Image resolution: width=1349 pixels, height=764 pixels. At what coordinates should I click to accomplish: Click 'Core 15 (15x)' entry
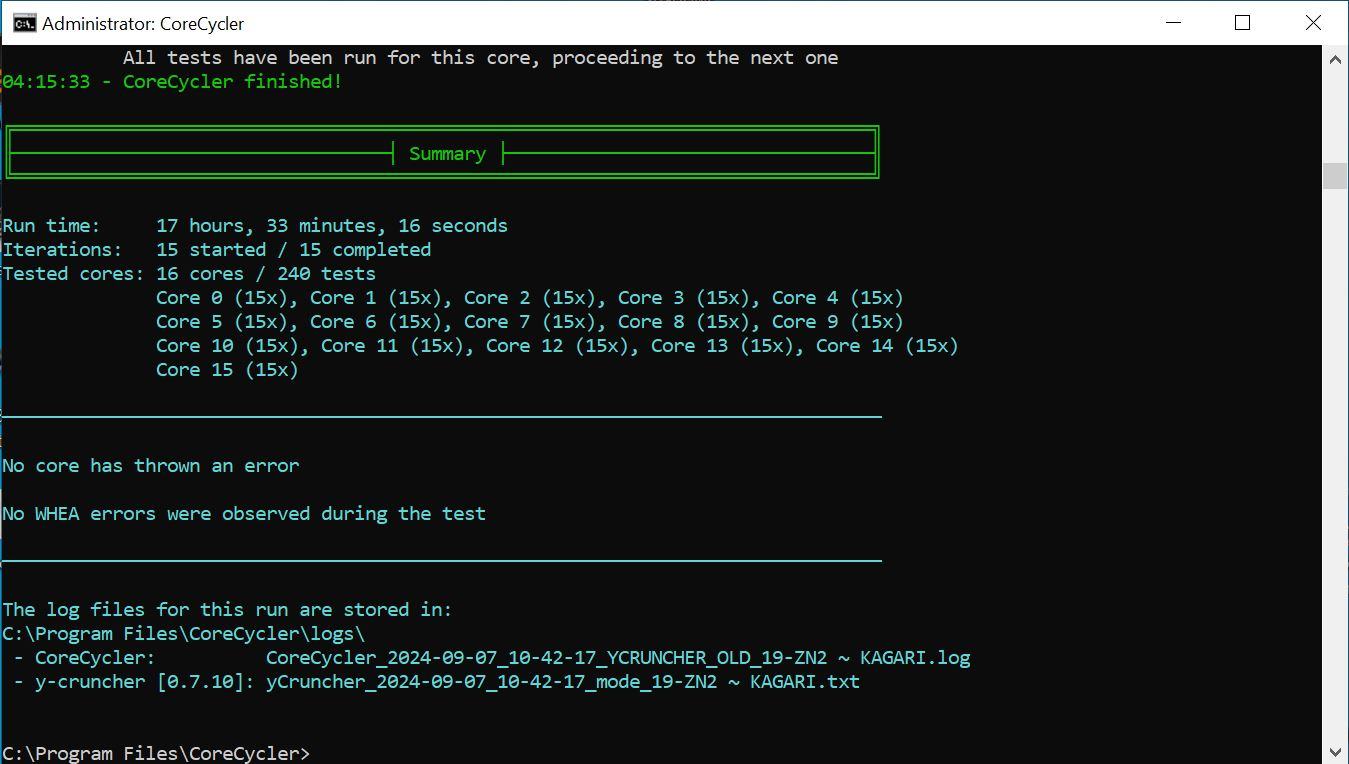click(227, 370)
